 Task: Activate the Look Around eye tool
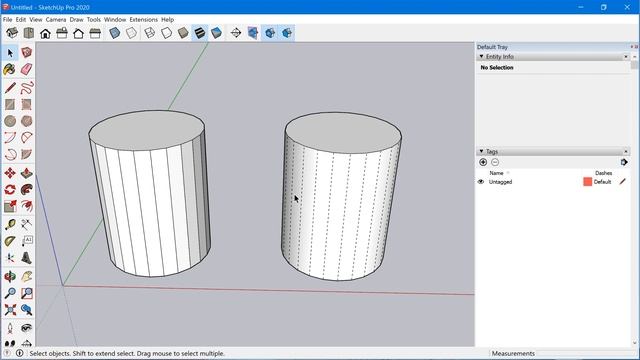coord(27,328)
